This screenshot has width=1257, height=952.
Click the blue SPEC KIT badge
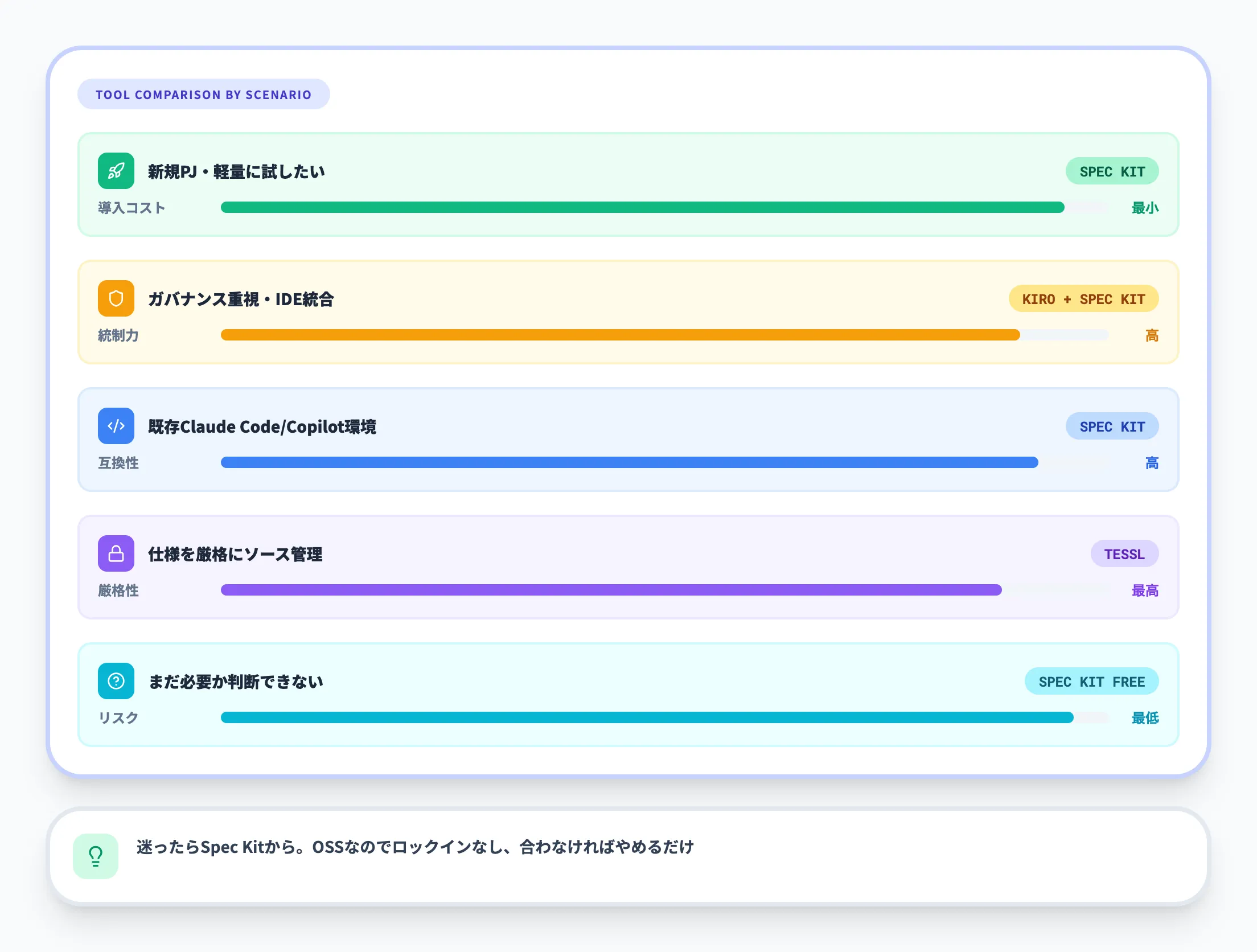1112,426
